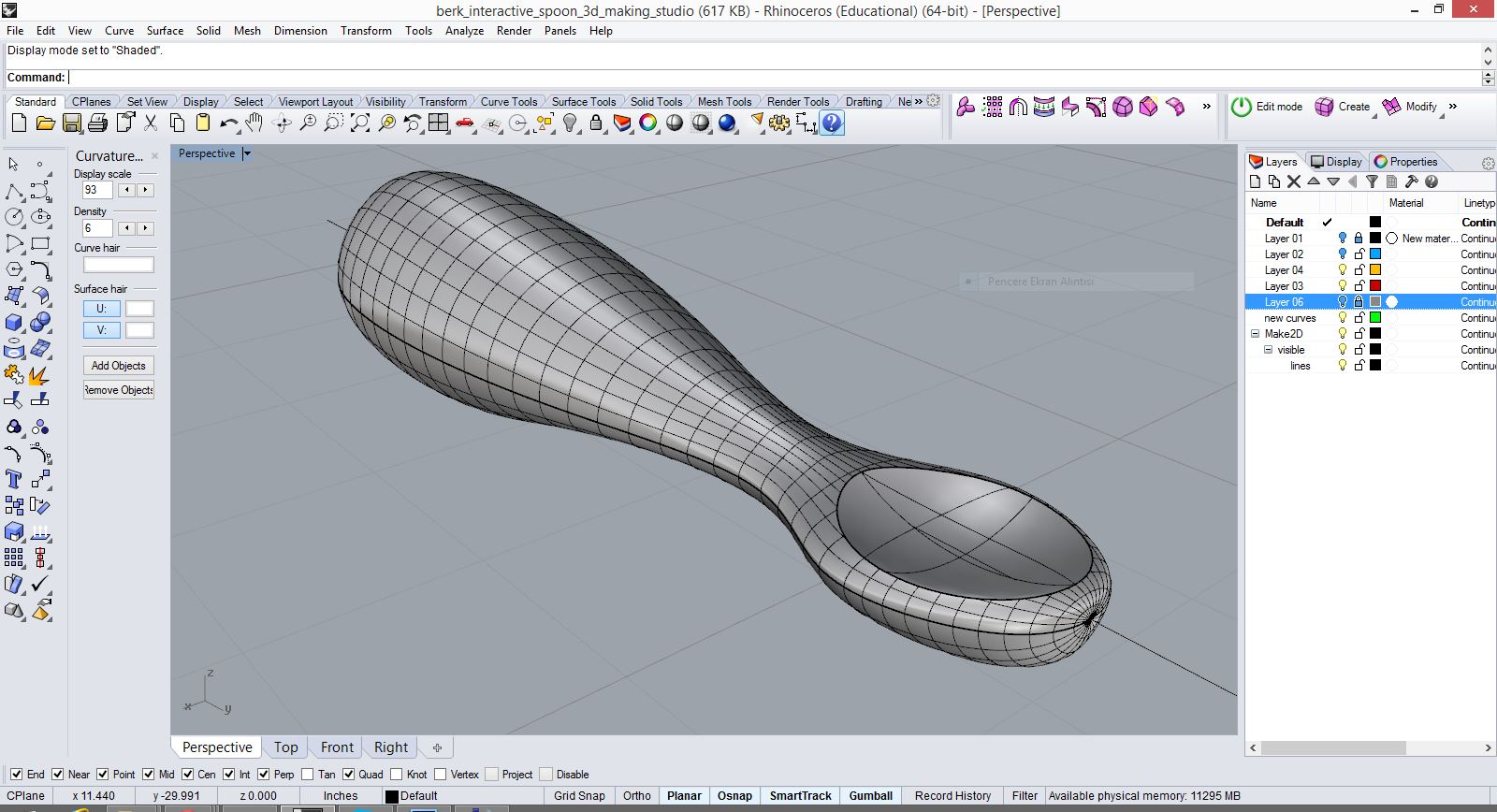
Task: Click the Shaded viewport sphere icon
Action: coord(675,123)
